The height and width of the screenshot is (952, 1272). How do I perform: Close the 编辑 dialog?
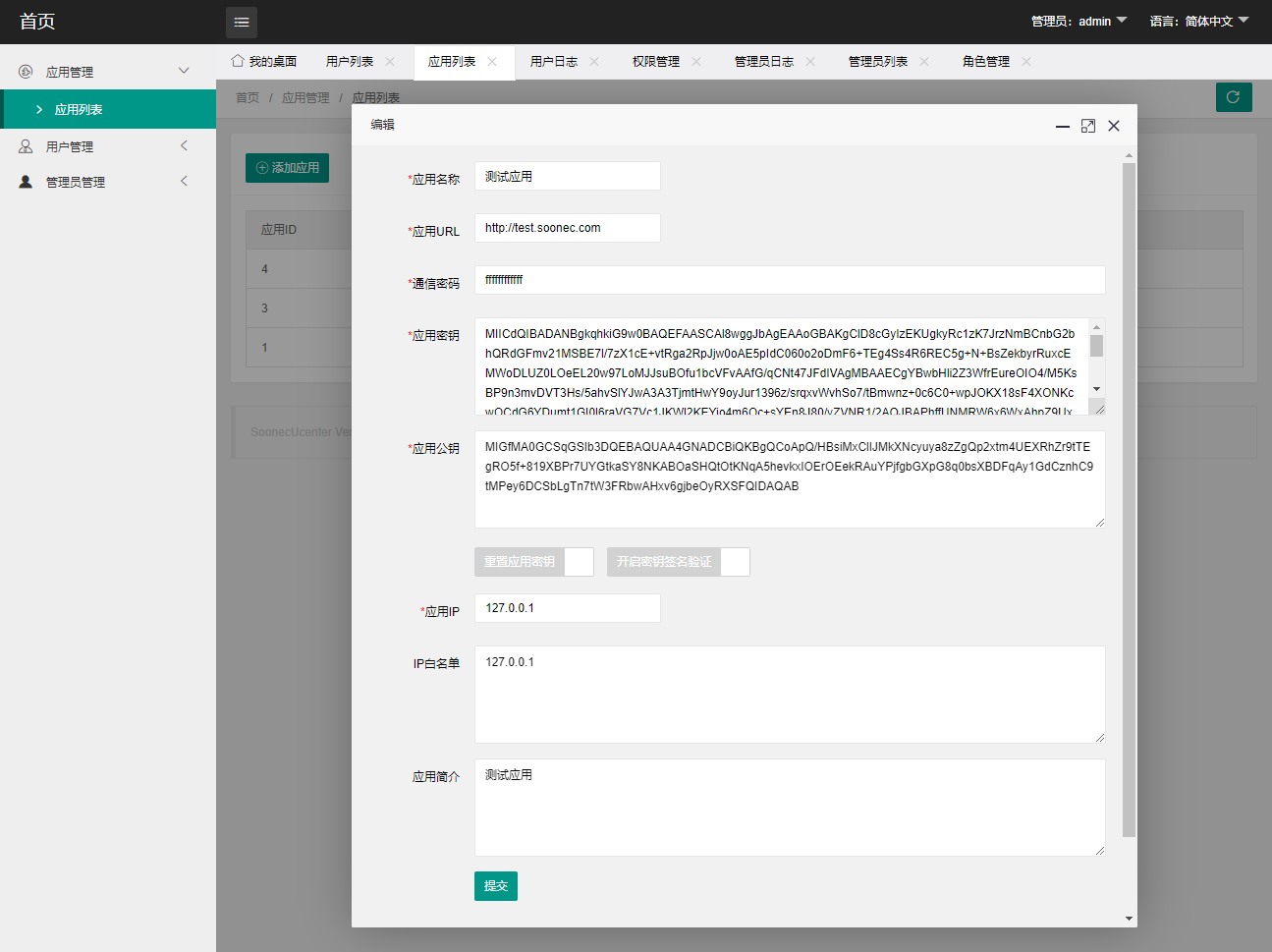click(1114, 126)
